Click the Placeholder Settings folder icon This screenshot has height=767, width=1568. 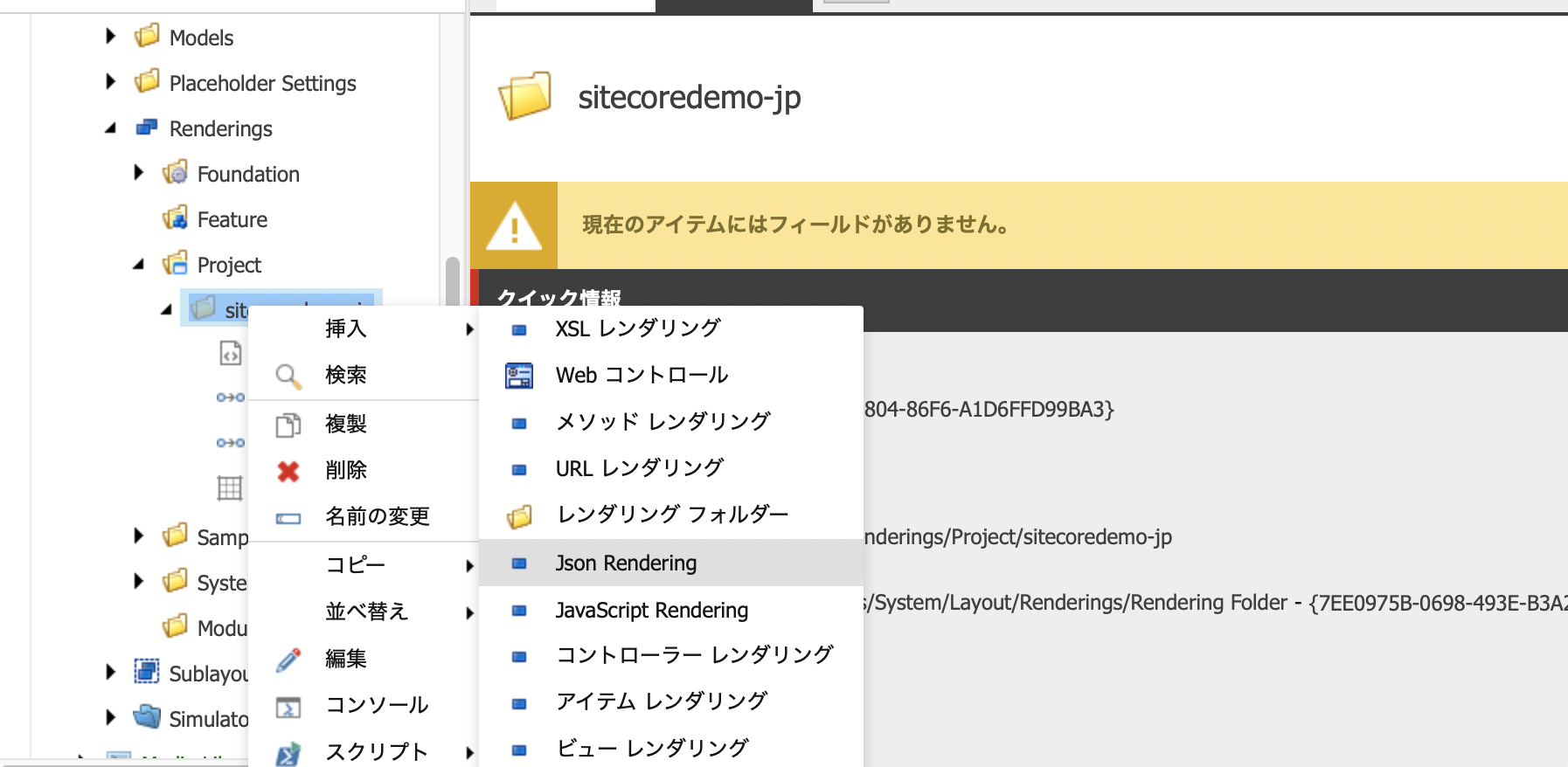point(147,82)
